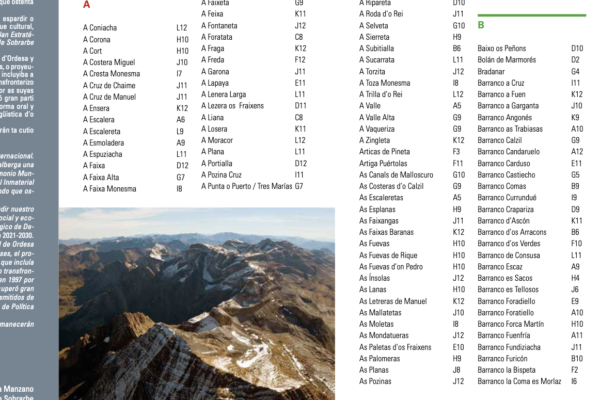Viewport: 600px width, 400px height.
Task: Click the A Faixa Monesma entry
Action: pos(109,188)
